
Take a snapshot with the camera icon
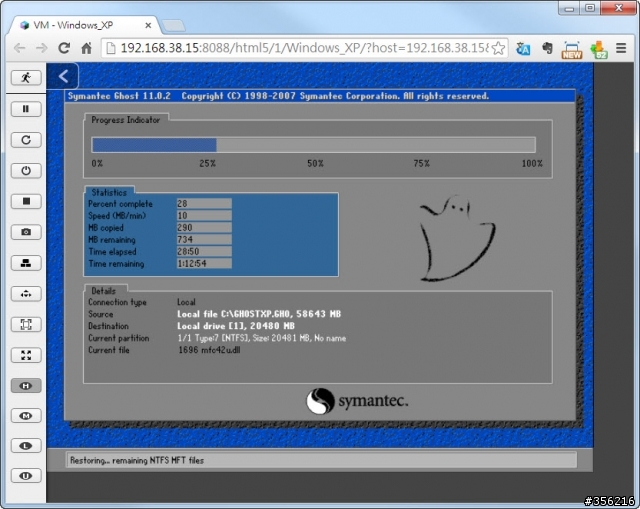coord(26,232)
